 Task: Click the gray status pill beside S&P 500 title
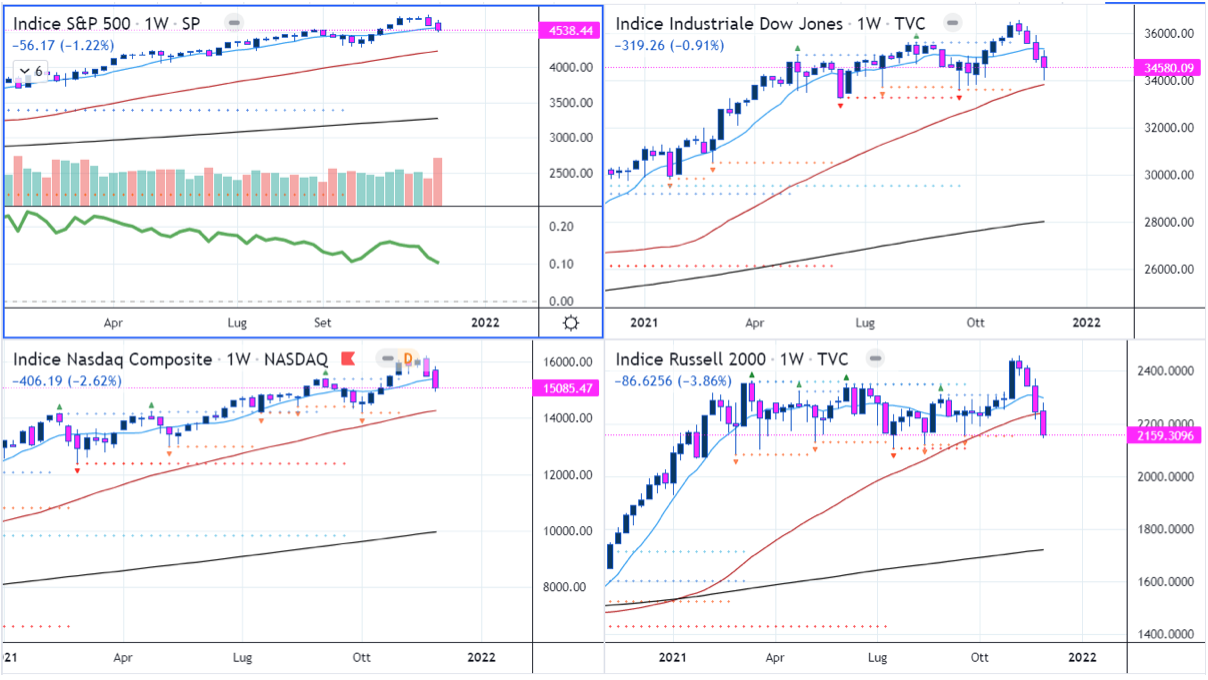tap(232, 21)
